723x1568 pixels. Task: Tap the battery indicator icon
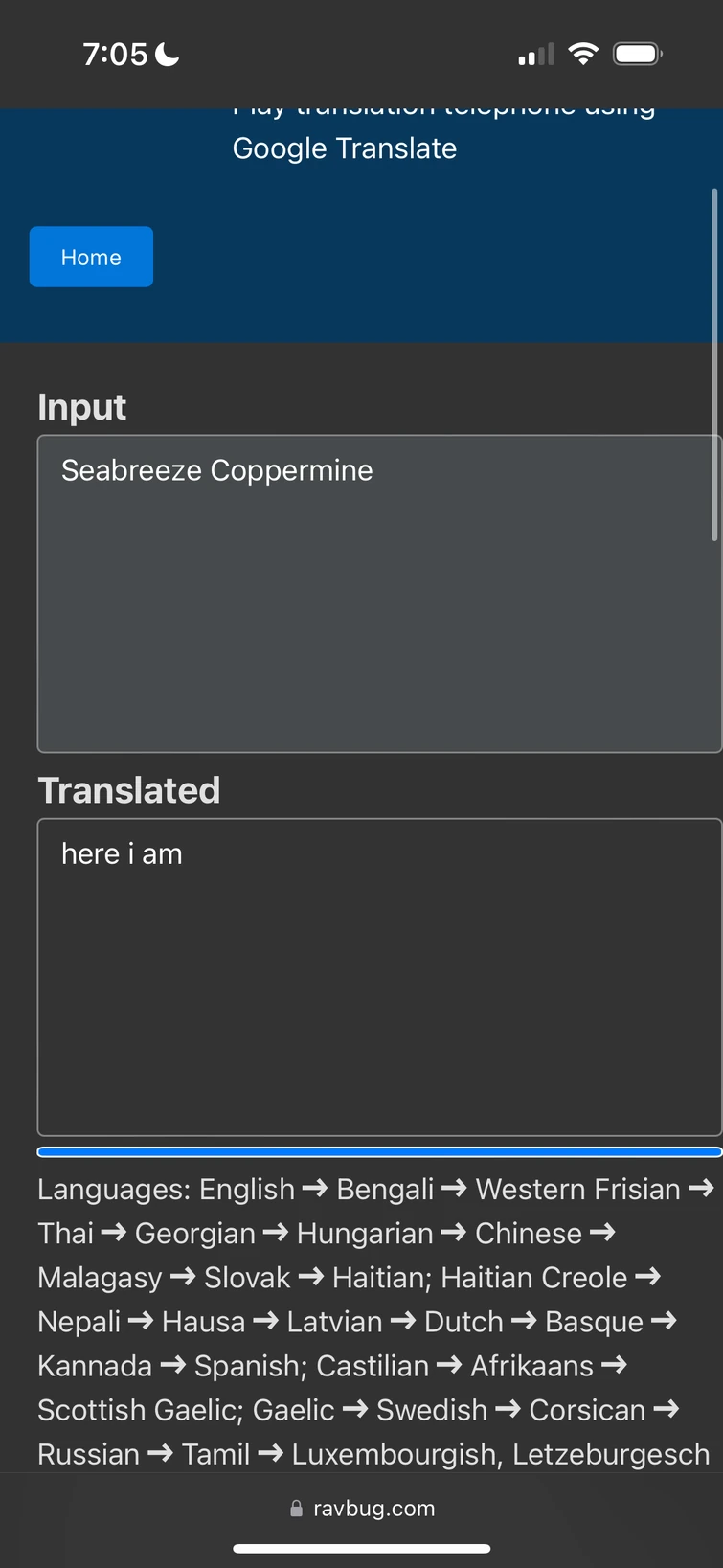point(636,54)
